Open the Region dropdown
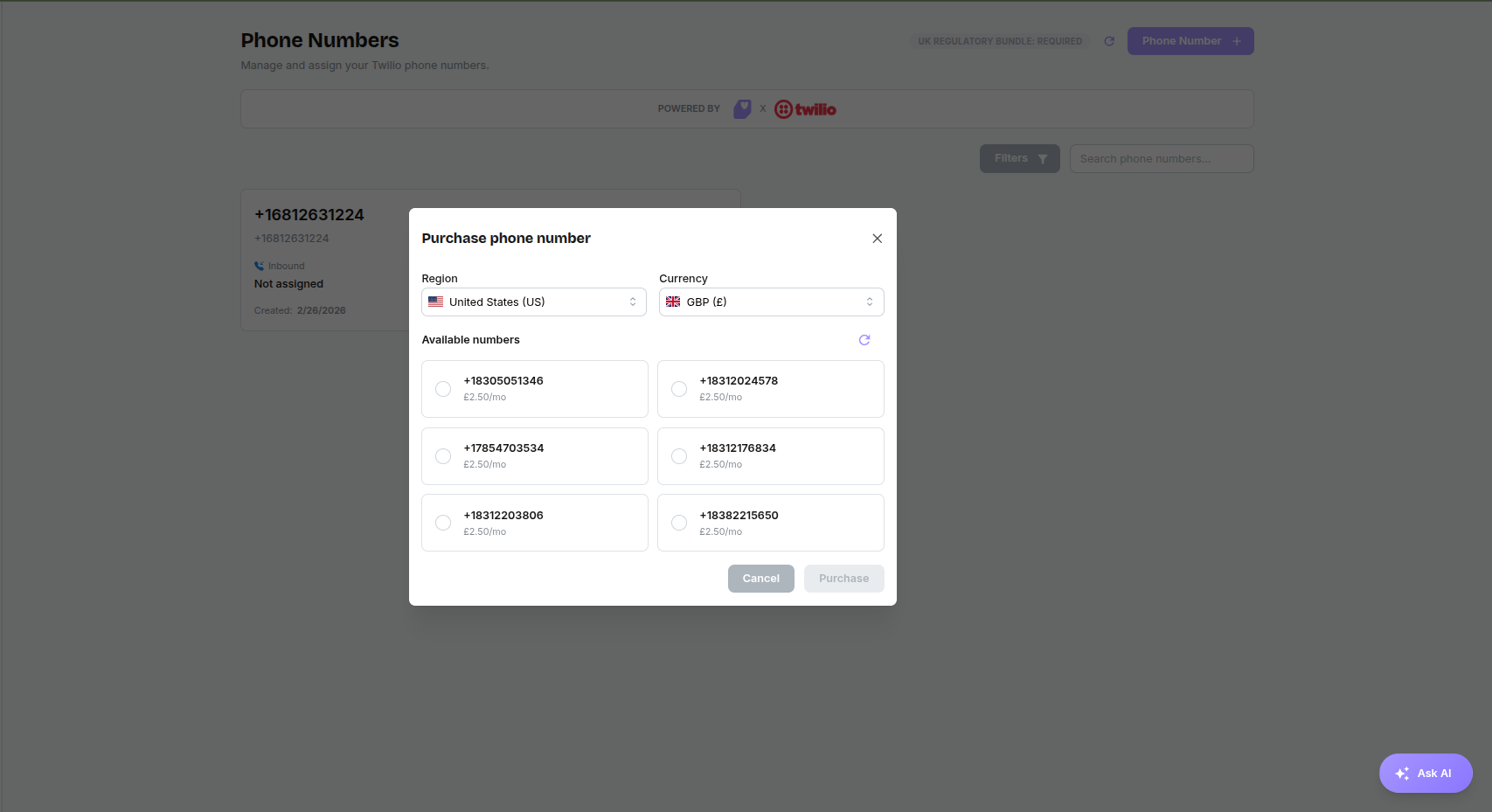The image size is (1492, 812). click(x=534, y=302)
